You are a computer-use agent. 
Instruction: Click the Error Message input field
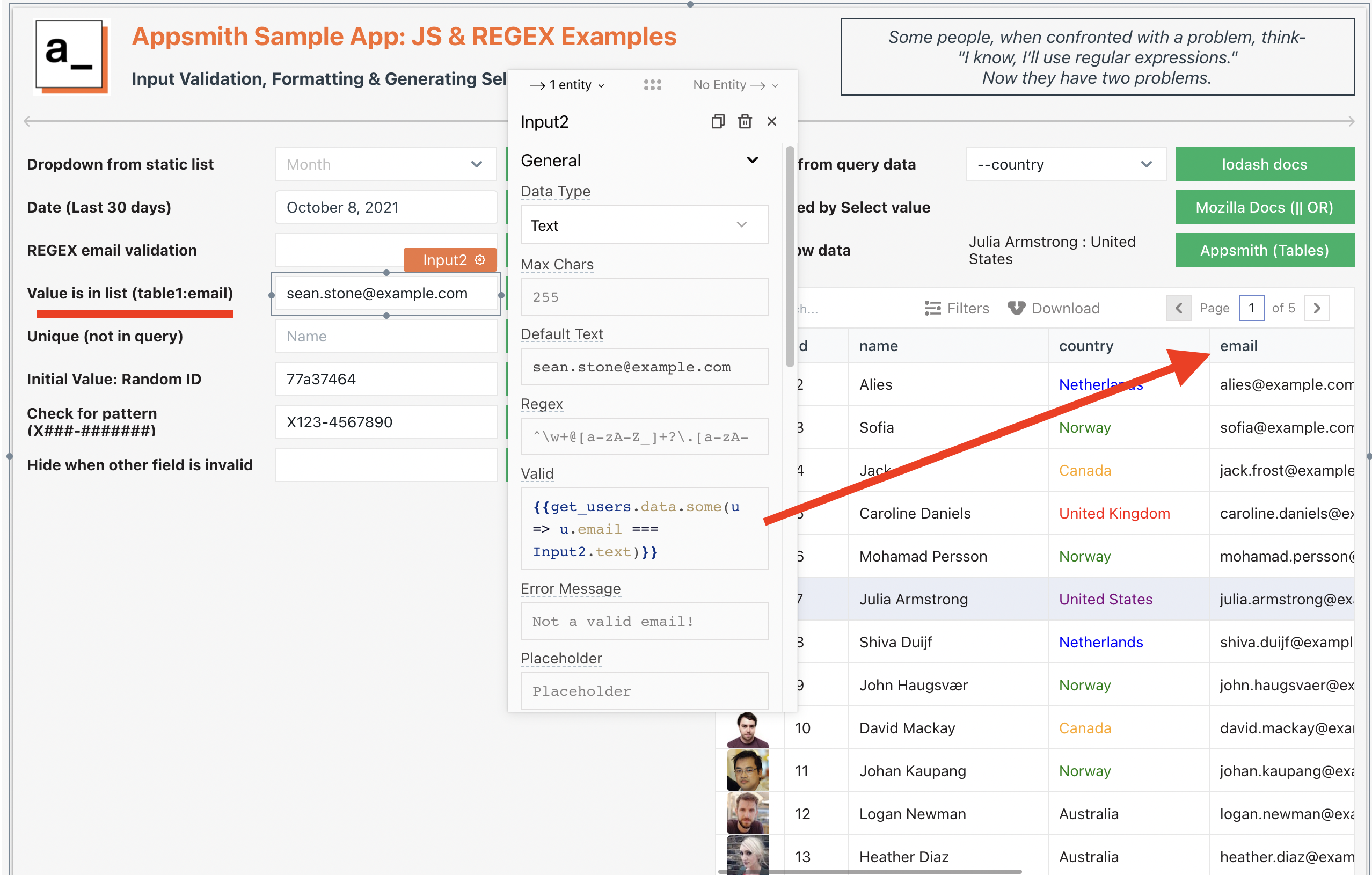point(644,621)
